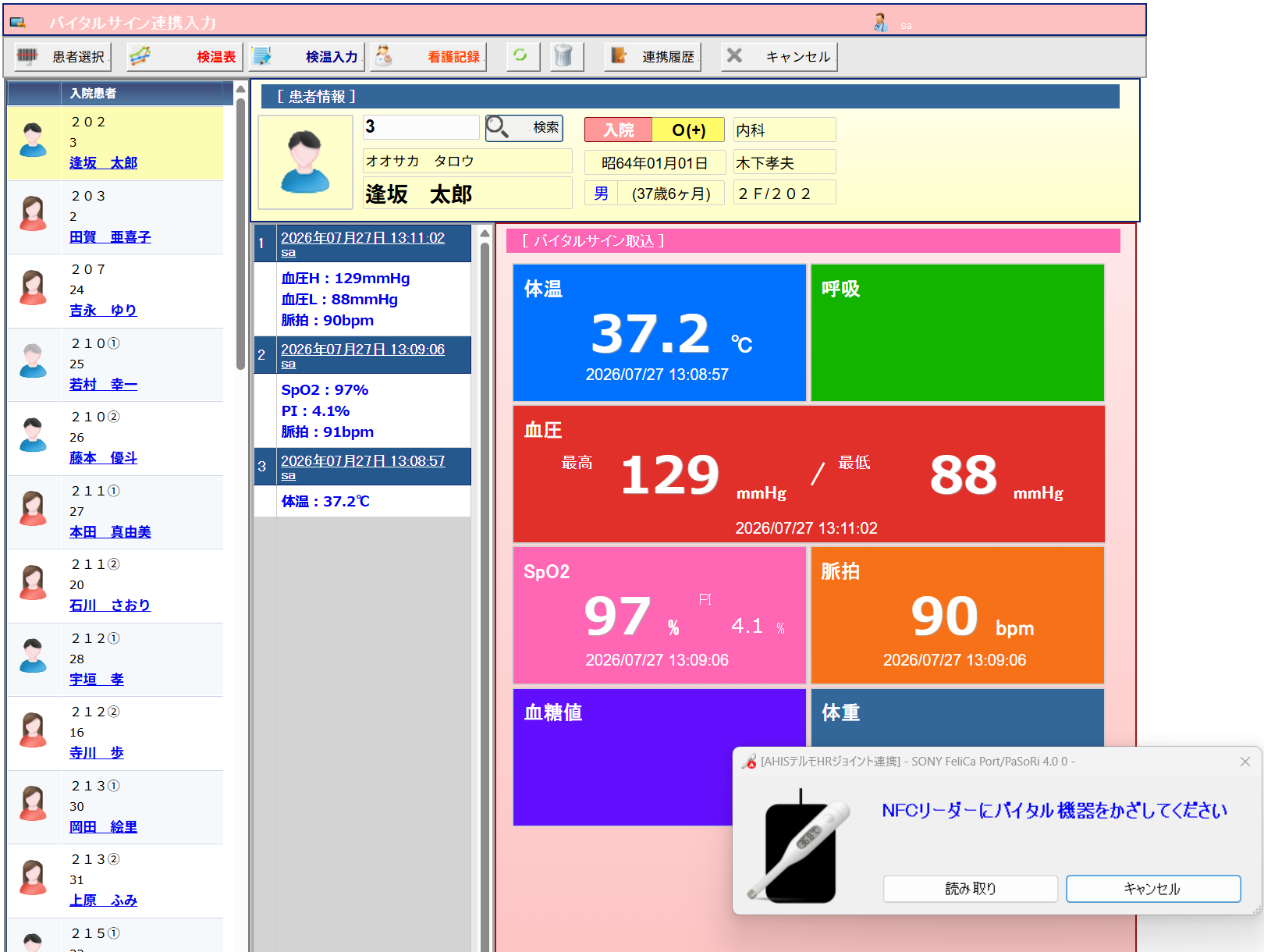Open the 看護記録 nursing record
Screen dimensions: 1264x952
428,56
